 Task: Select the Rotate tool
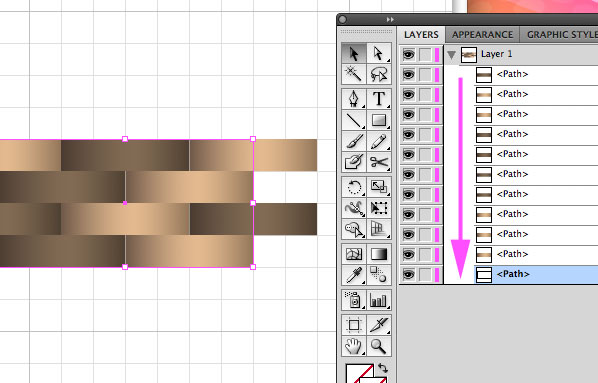pos(354,187)
